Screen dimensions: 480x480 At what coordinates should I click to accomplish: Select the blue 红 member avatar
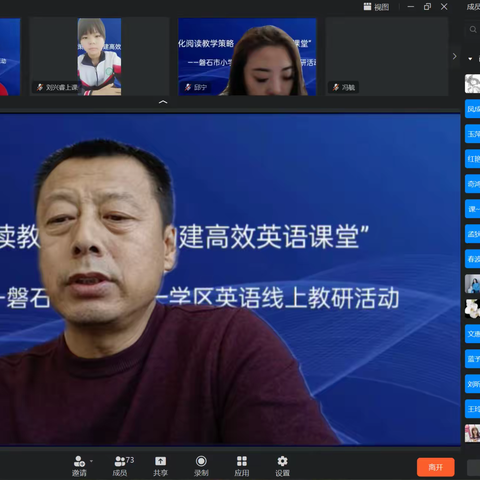pyautogui.click(x=472, y=159)
